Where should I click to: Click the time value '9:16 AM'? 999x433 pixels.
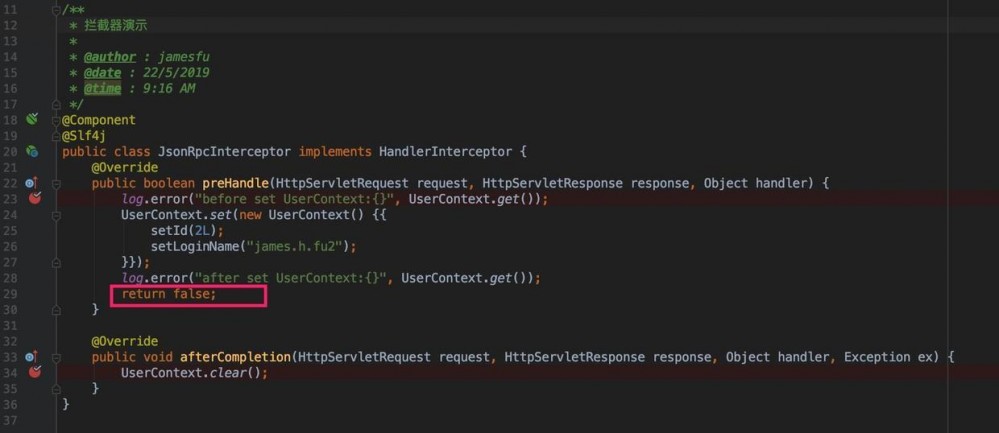tap(169, 89)
